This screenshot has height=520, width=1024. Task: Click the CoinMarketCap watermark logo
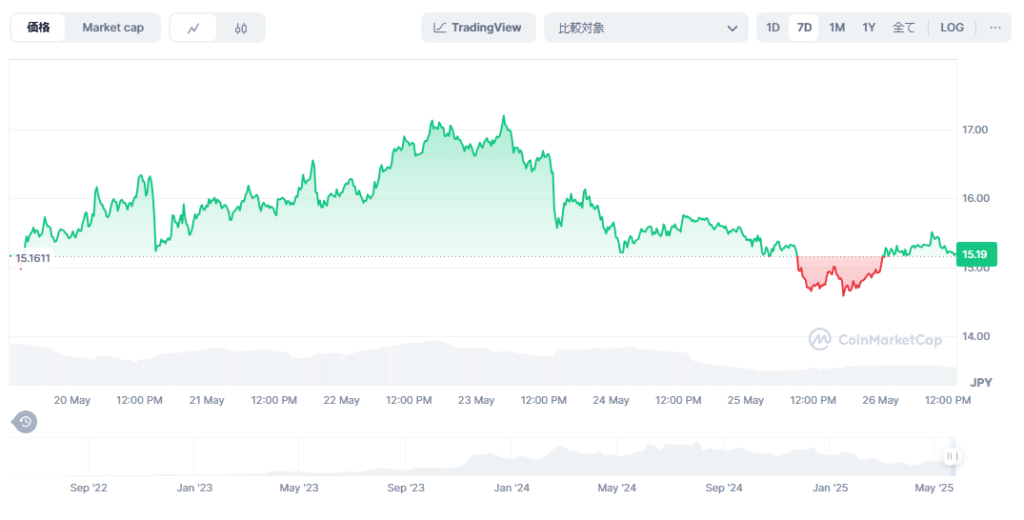(876, 340)
